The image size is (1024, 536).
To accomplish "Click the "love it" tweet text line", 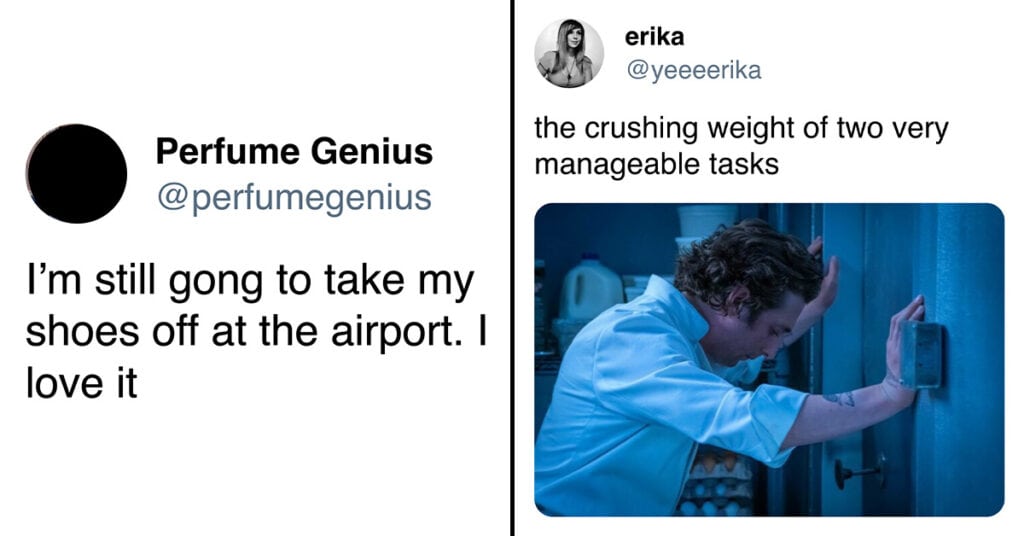I will [82, 383].
